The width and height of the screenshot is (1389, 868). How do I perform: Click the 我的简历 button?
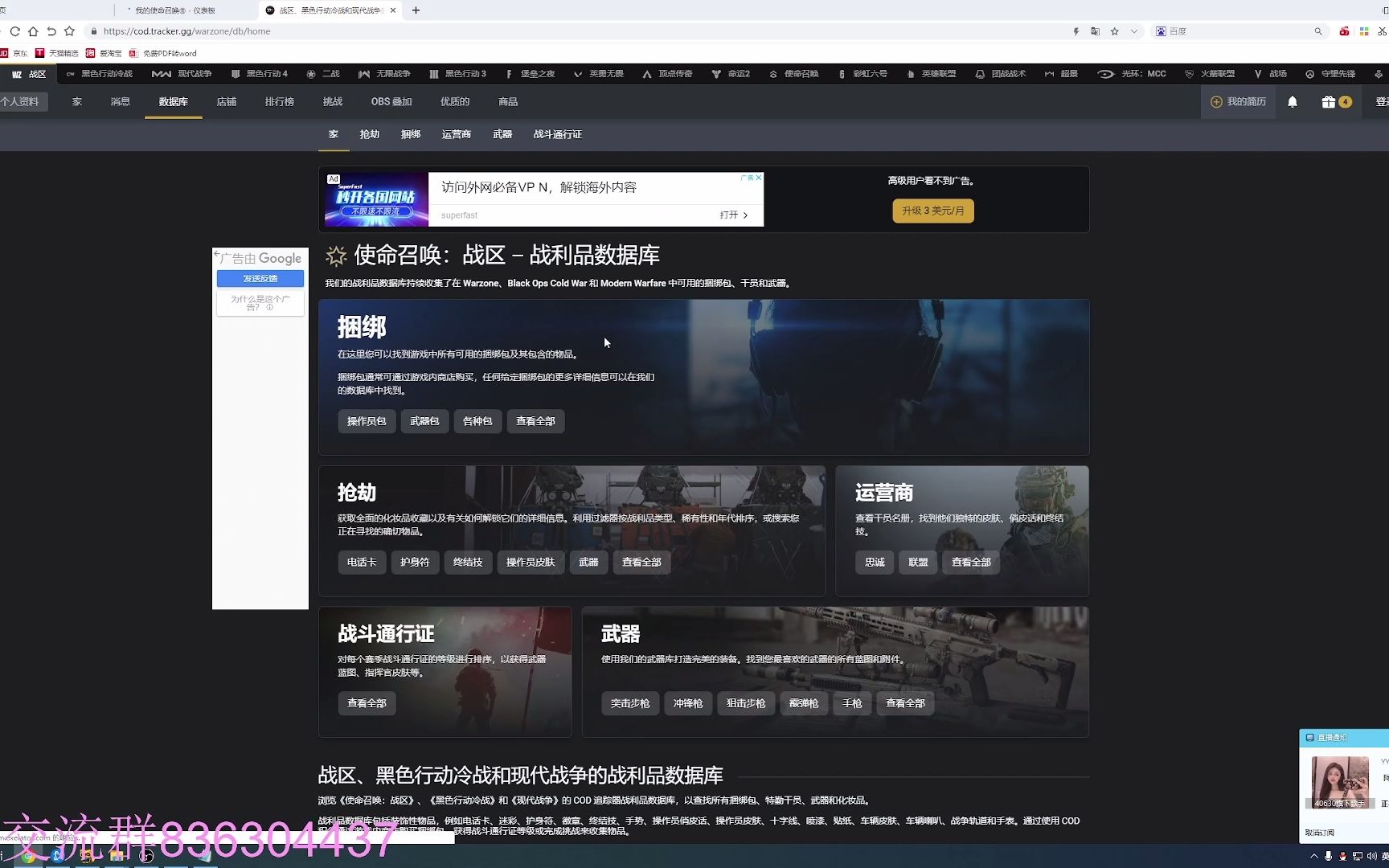tap(1238, 102)
